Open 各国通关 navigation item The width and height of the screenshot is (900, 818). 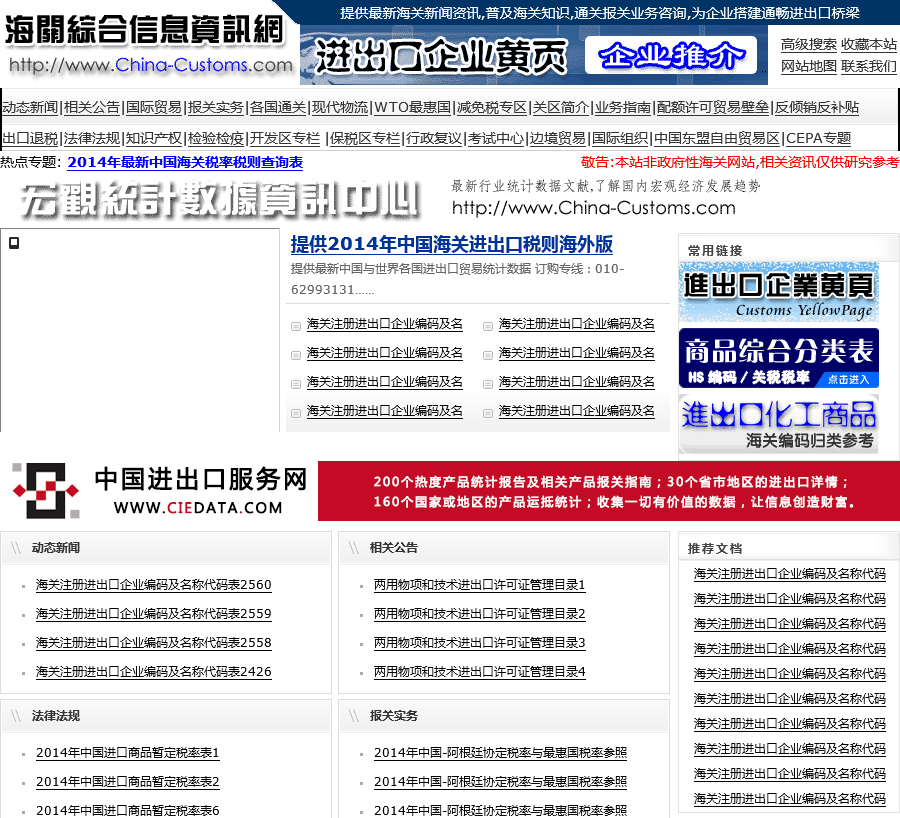[x=278, y=107]
